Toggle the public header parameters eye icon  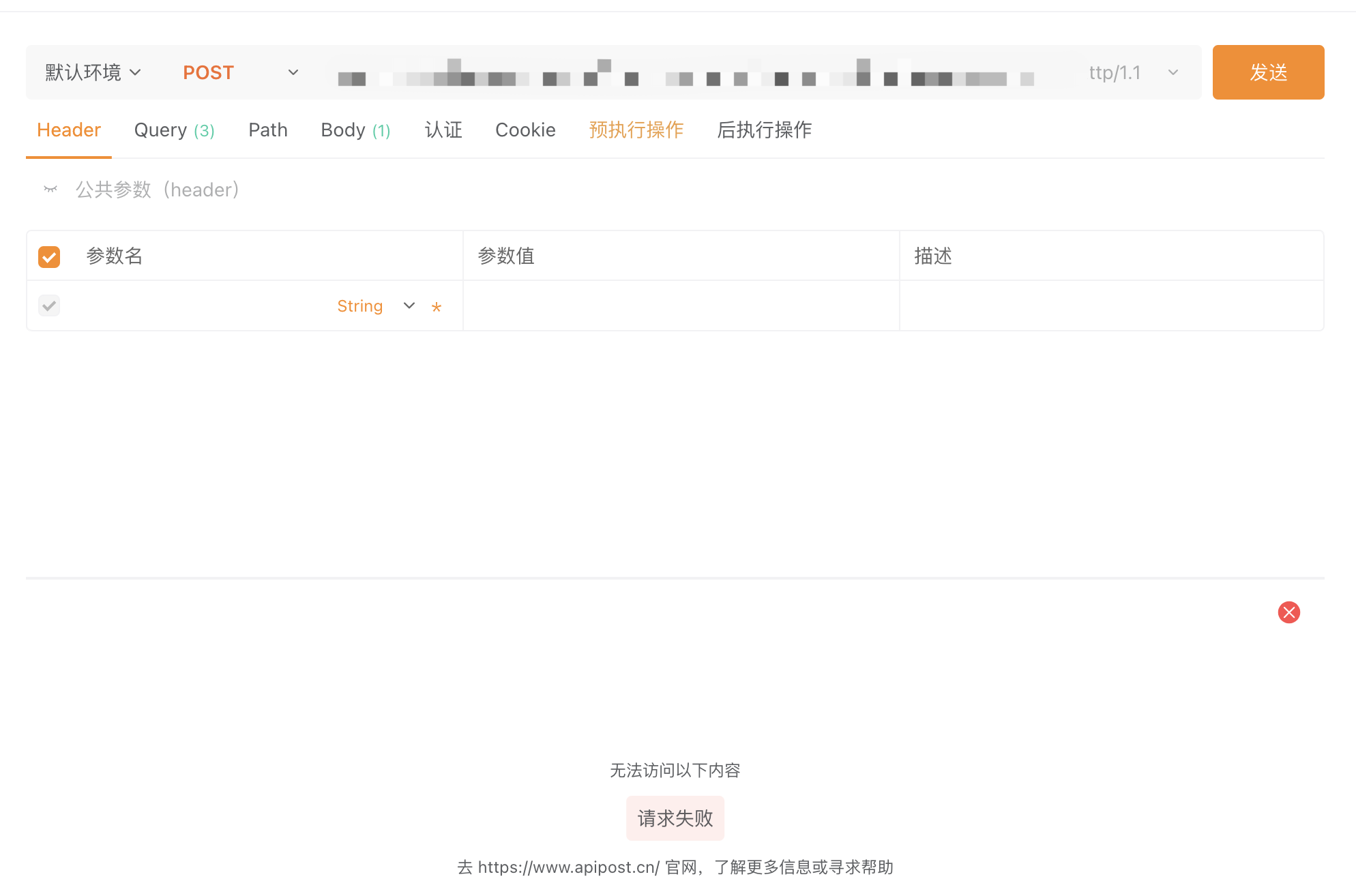[50, 189]
